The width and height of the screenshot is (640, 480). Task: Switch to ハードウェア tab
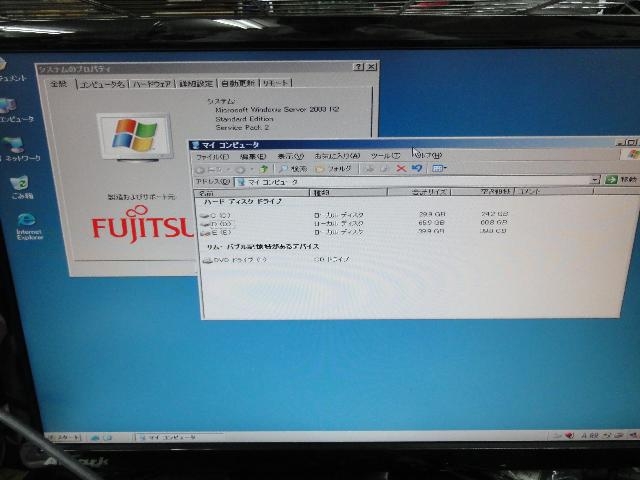click(152, 84)
